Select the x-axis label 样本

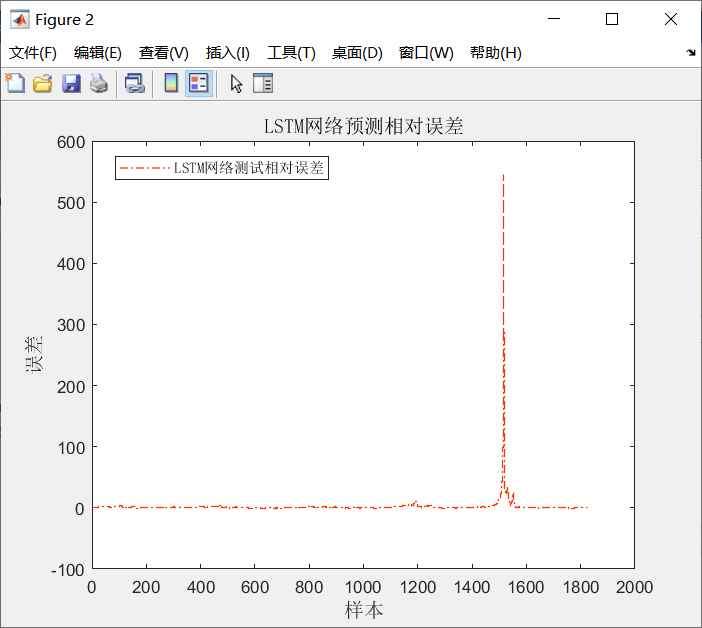(363, 609)
